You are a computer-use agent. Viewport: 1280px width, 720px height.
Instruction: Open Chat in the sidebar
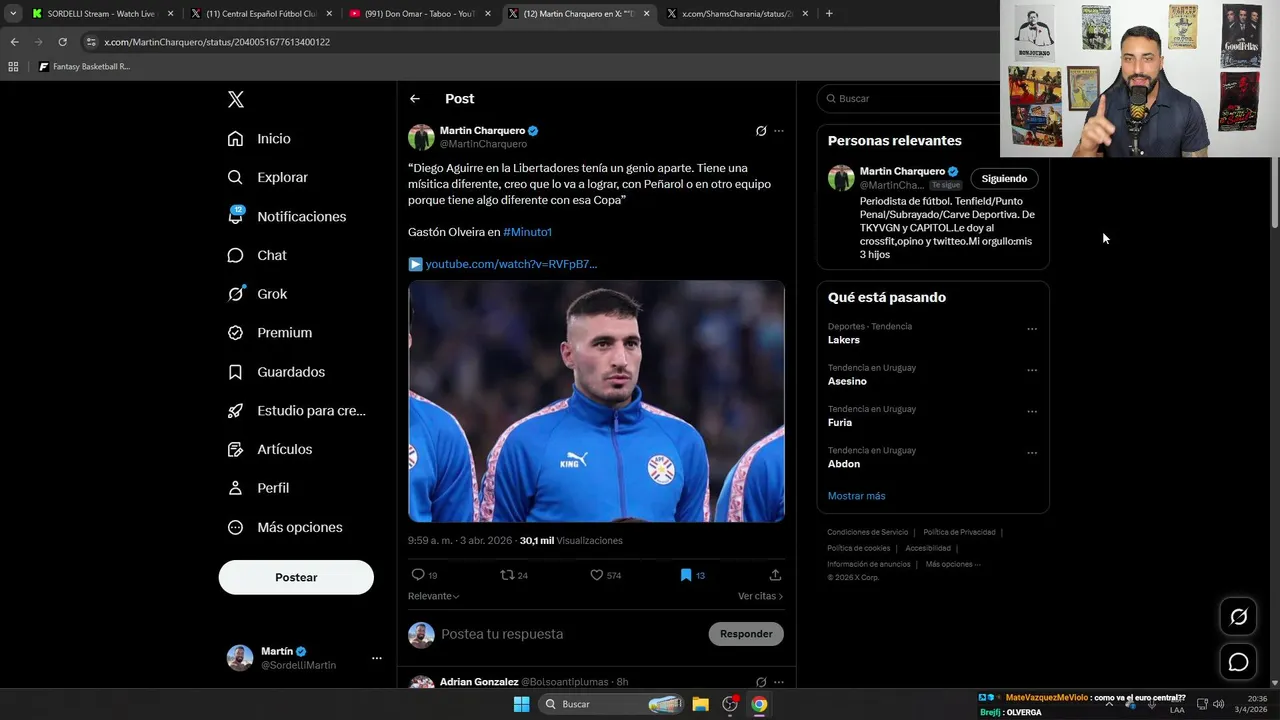tap(257, 255)
